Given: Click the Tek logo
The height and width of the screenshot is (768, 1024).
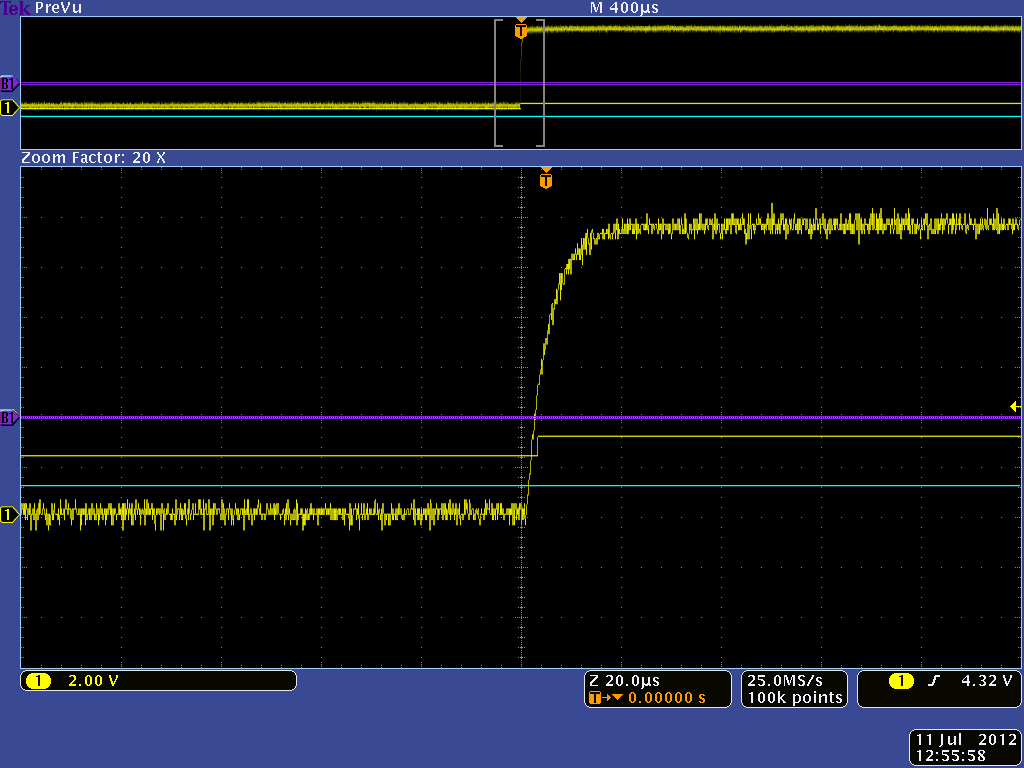Looking at the screenshot, I should 16,8.
